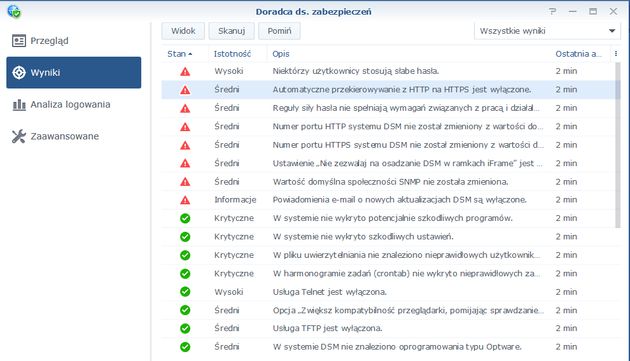Image resolution: width=630 pixels, height=361 pixels.
Task: Click warning icon for Numer portu HTTPS row
Action: pyautogui.click(x=185, y=145)
